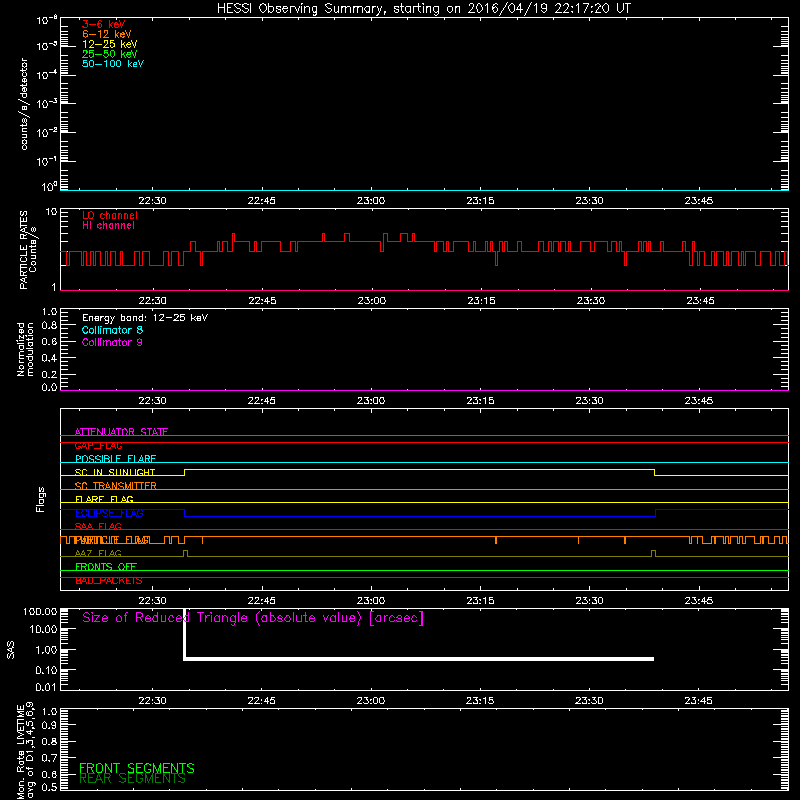Select the orange 6-12 keV legend entry
Image resolution: width=800 pixels, height=800 pixels.
tap(107, 34)
